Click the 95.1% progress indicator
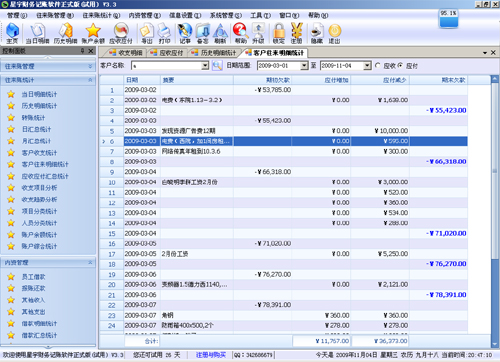Viewport: 500px width, 362px height. (x=449, y=18)
